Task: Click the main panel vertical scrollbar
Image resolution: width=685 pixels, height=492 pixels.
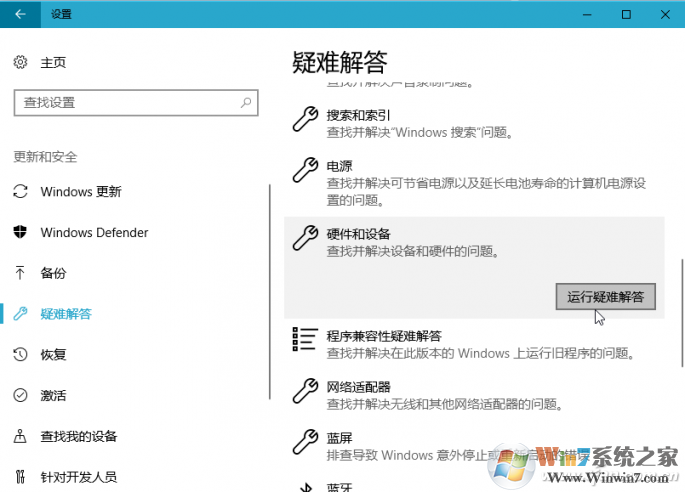Action: click(x=682, y=313)
